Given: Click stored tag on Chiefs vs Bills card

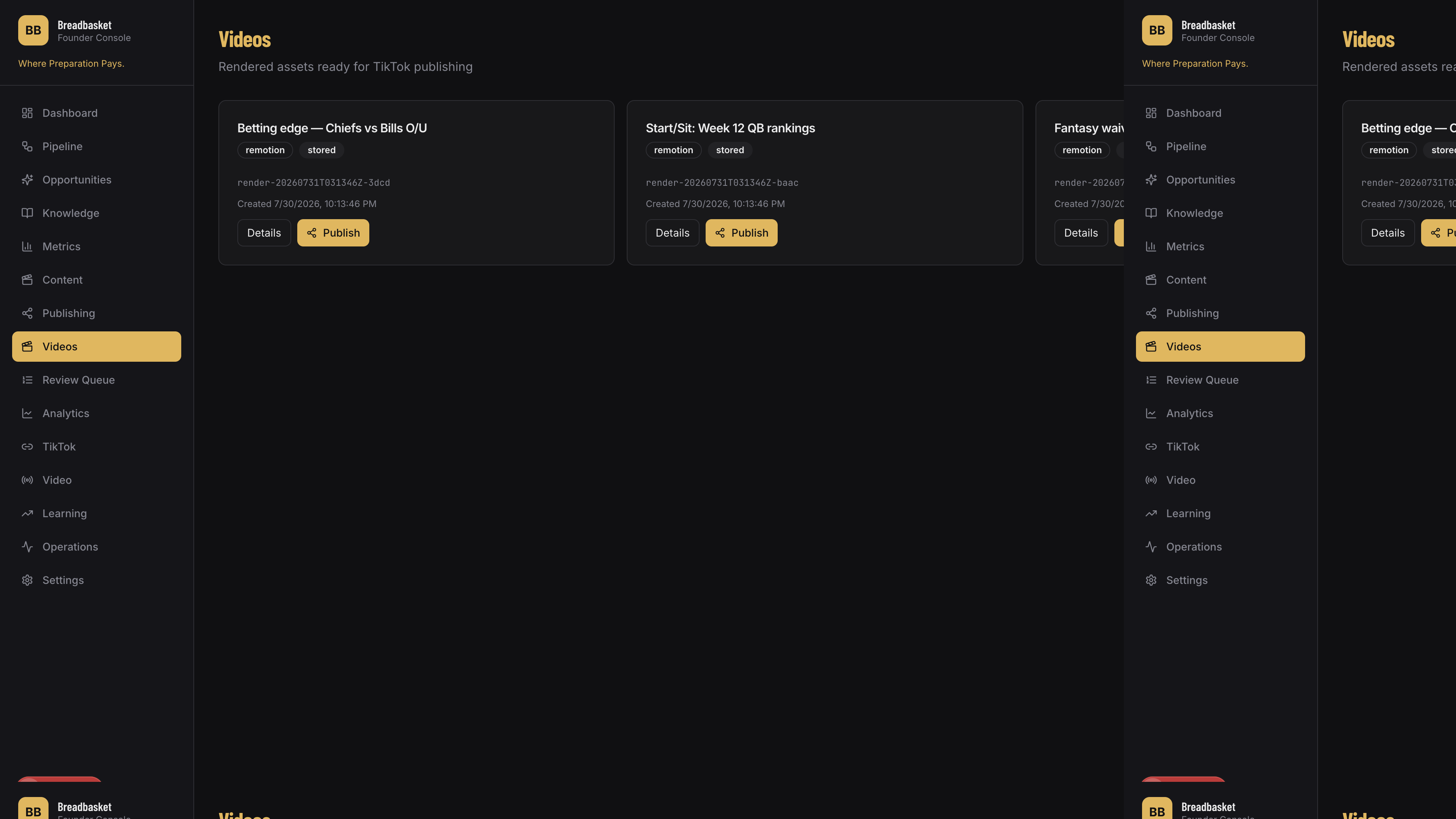Looking at the screenshot, I should pyautogui.click(x=322, y=150).
